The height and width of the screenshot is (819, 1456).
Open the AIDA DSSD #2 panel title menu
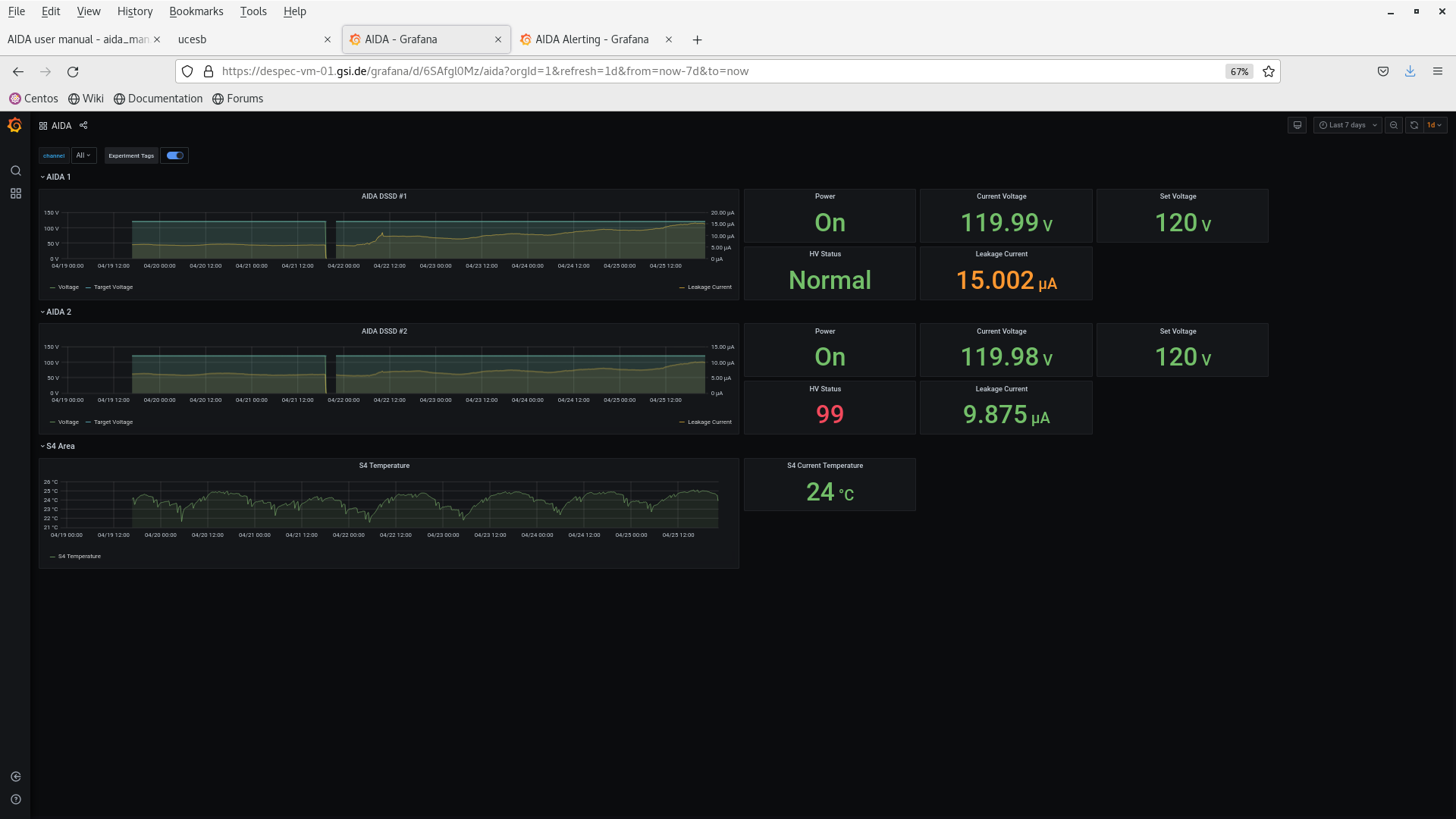(x=384, y=331)
